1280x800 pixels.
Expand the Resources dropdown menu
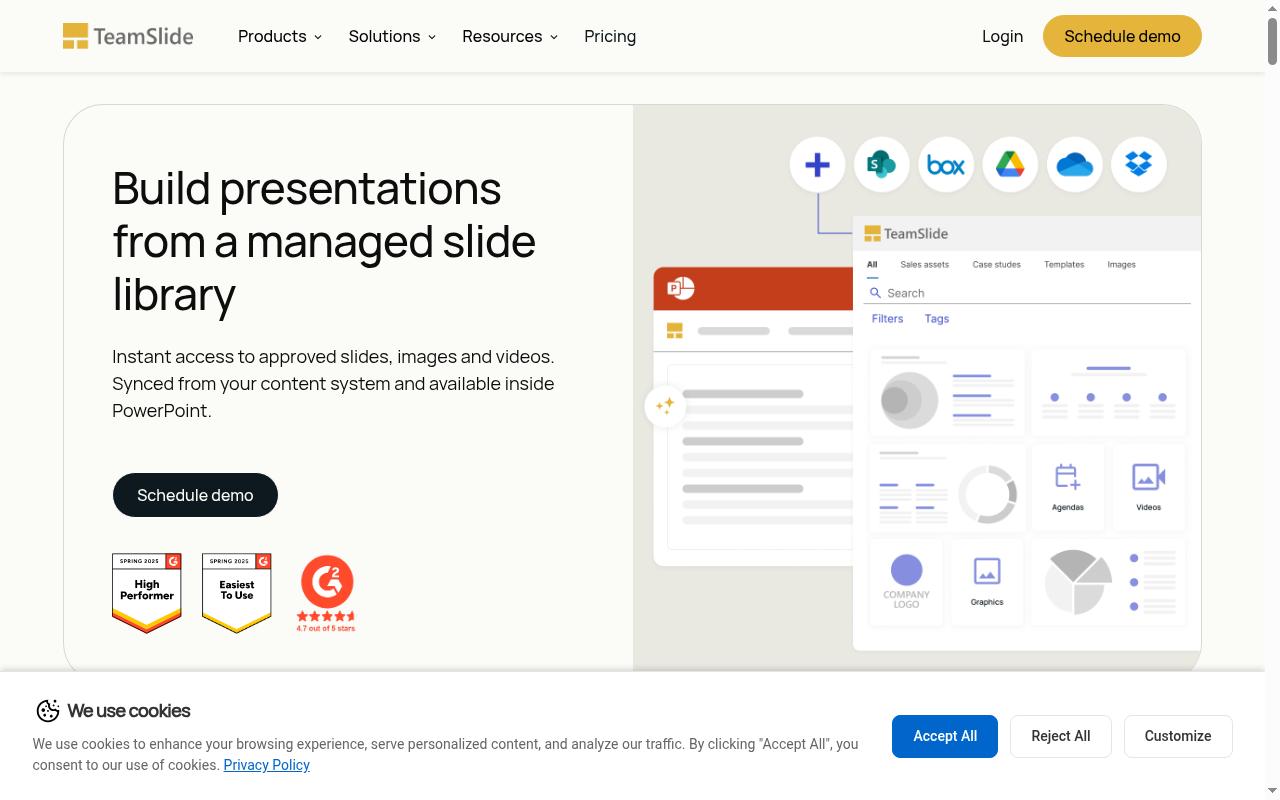[x=510, y=36]
